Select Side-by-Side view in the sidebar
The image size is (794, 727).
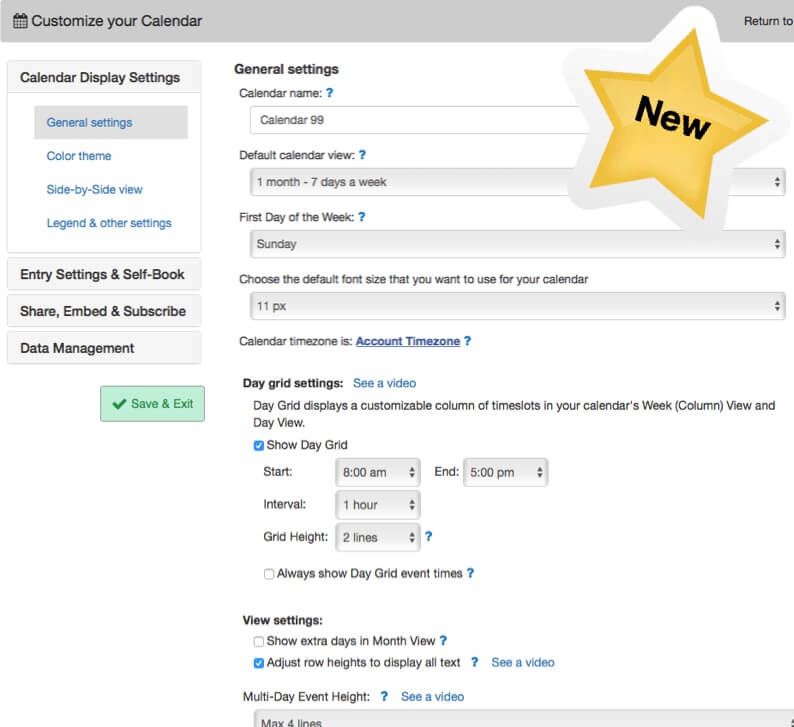[95, 189]
